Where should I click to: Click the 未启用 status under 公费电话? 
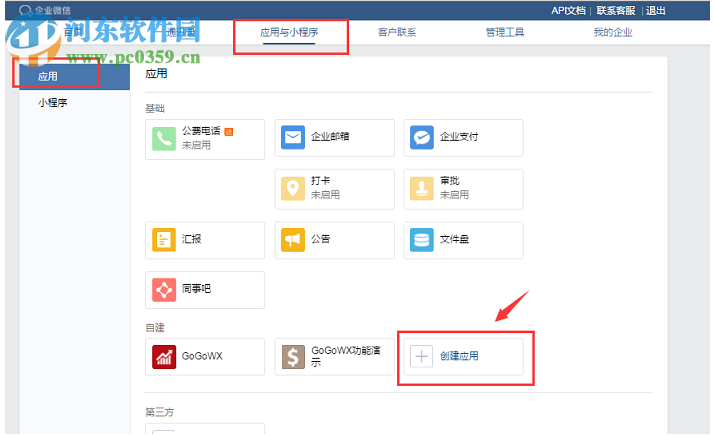(196, 145)
